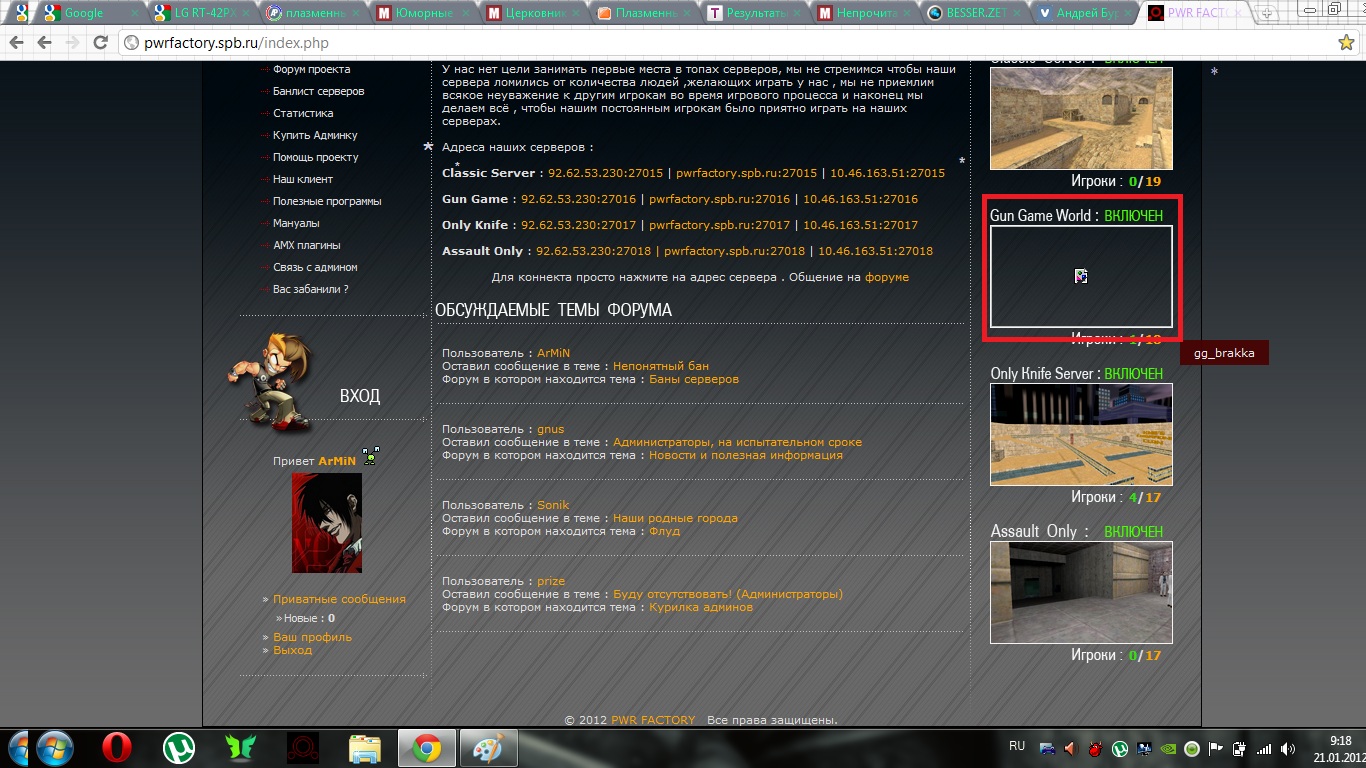
Task: Launch Paint from the taskbar
Action: pyautogui.click(x=489, y=748)
